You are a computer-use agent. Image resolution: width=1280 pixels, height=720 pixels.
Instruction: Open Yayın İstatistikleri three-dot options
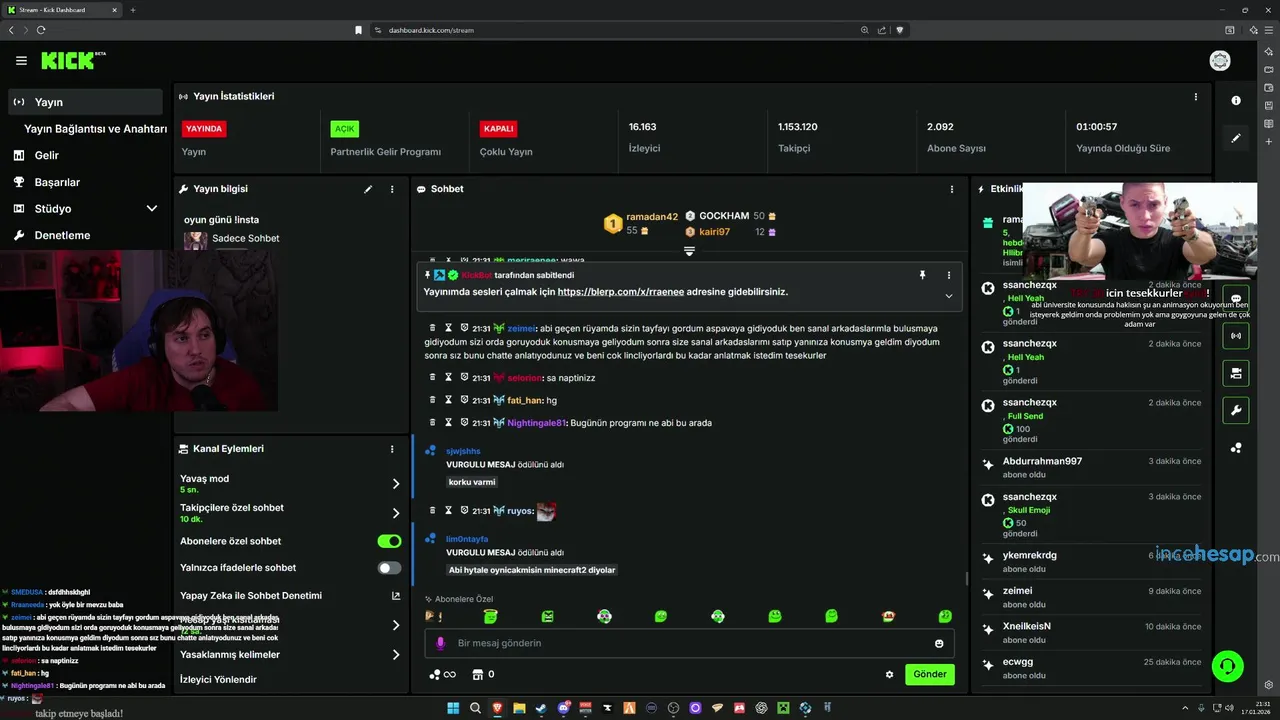click(1195, 97)
